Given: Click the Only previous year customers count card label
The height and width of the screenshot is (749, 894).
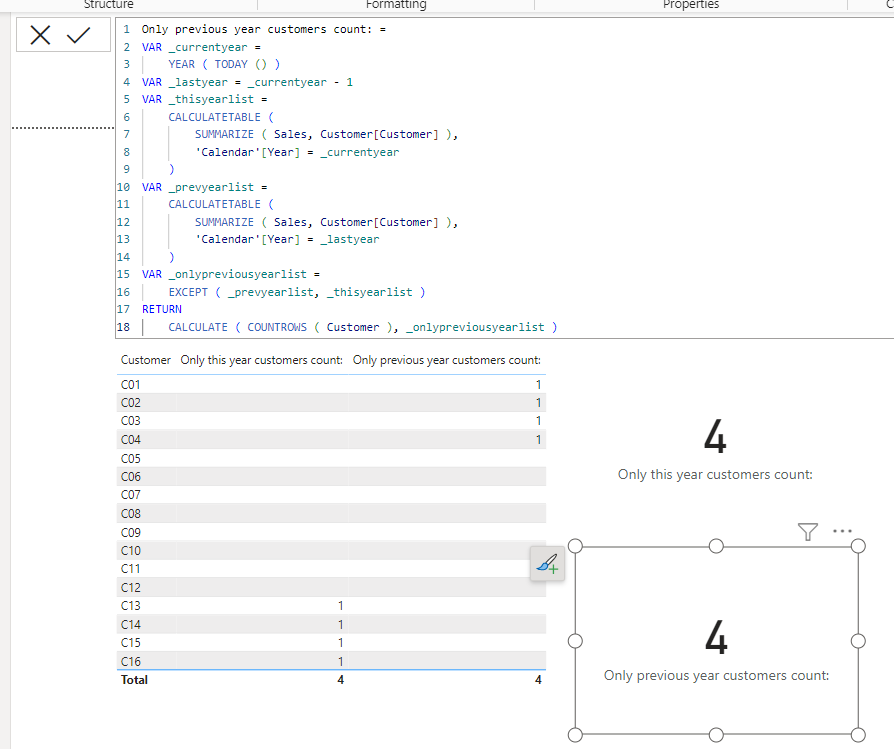Looking at the screenshot, I should (x=716, y=675).
